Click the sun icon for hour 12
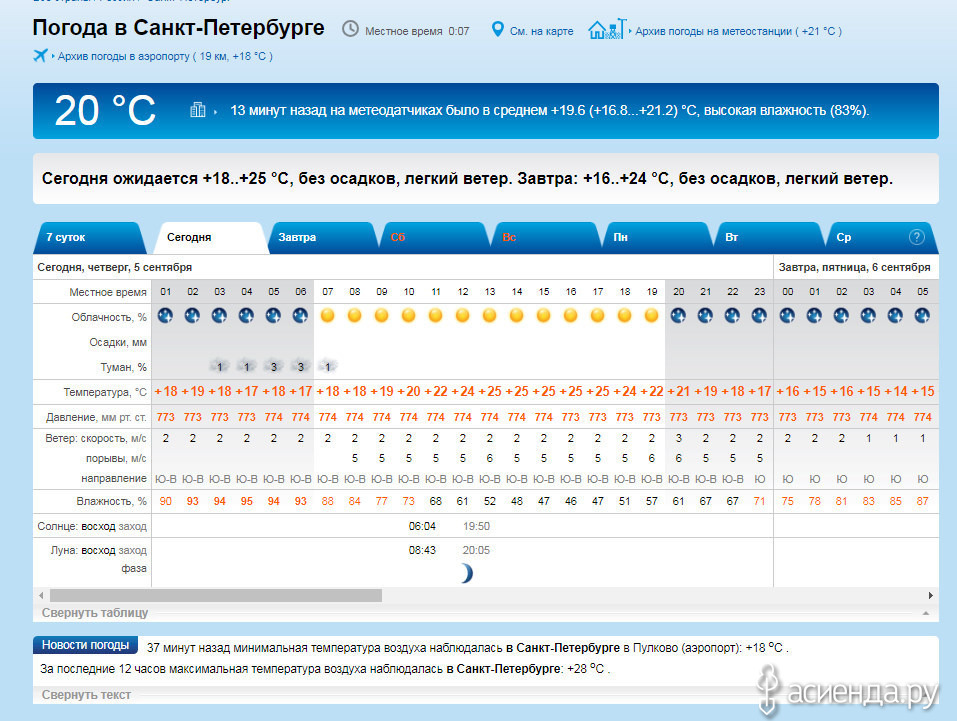The image size is (957, 721). 463,316
